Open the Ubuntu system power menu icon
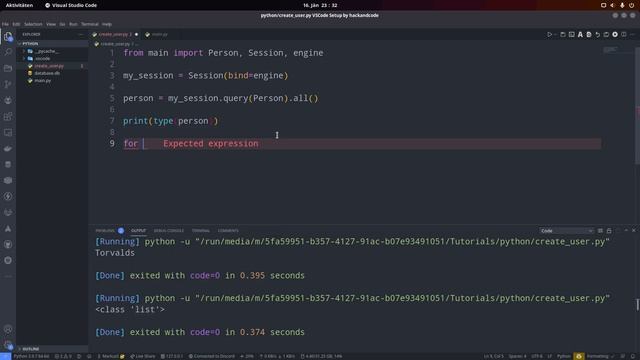Screen dimensions: 640x360 click(x=631, y=5)
